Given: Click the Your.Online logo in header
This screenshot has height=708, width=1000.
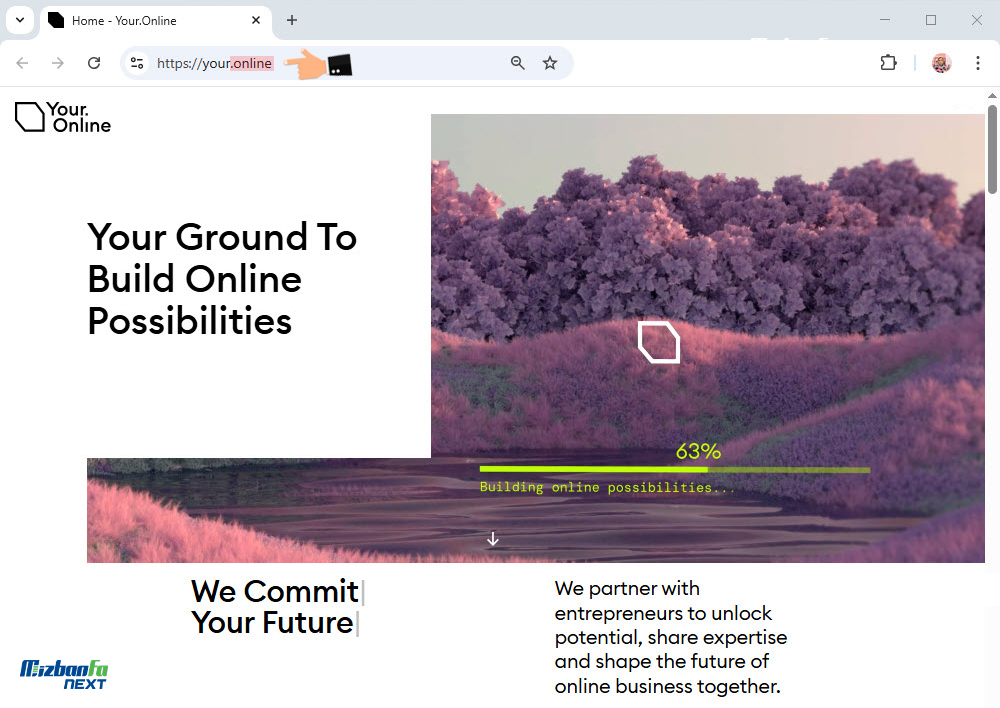Looking at the screenshot, I should point(62,117).
